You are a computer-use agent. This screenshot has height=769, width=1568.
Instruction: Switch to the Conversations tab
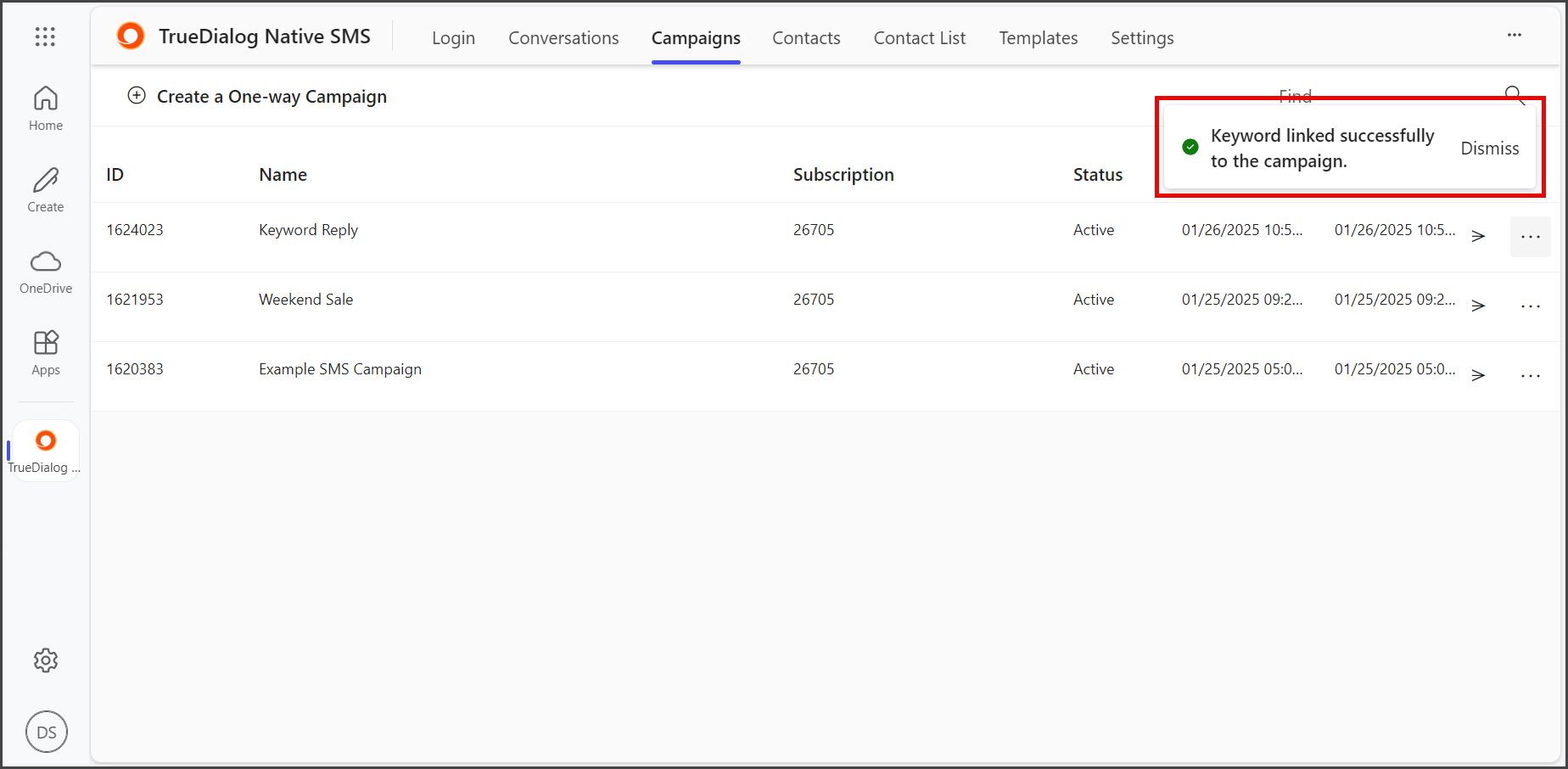point(563,38)
